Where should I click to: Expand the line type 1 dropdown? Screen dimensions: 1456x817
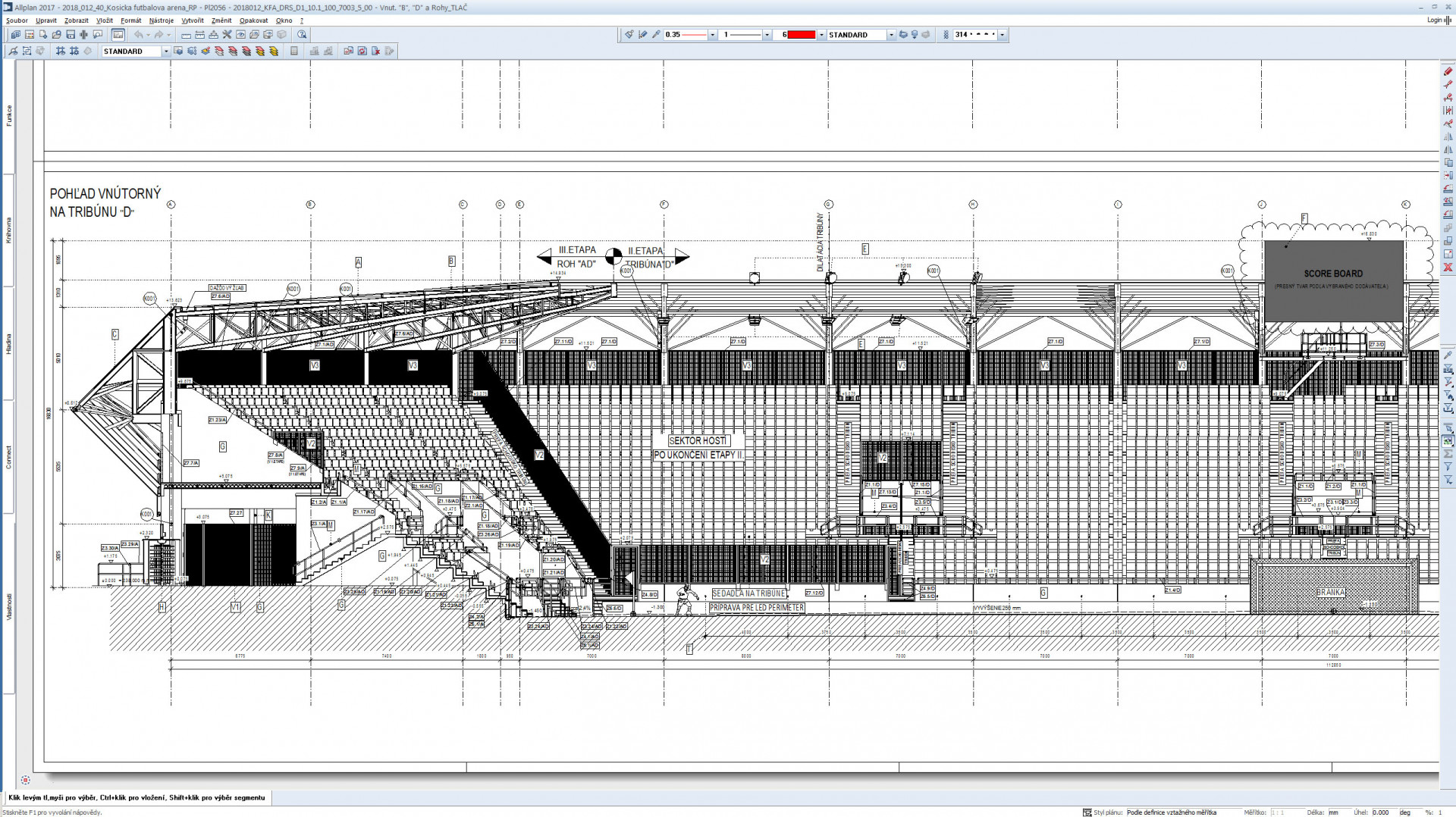pos(767,35)
